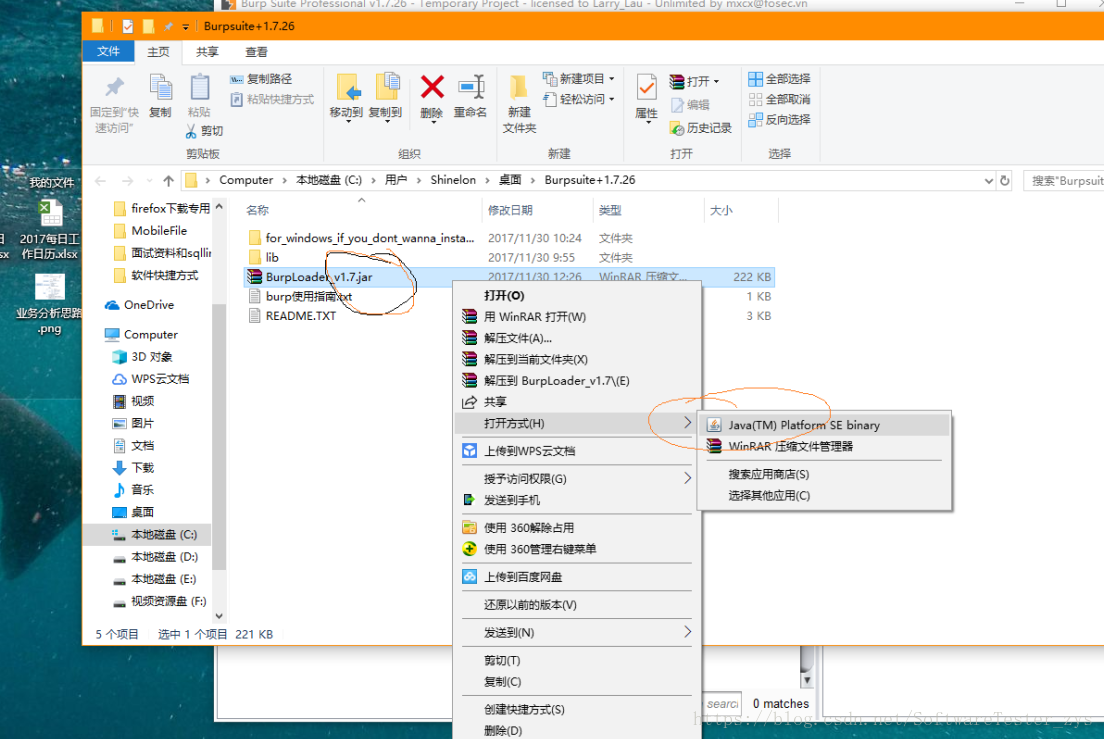The image size is (1104, 739).
Task: Choose 解压文件(A)... in context menu
Action: pyautogui.click(x=577, y=338)
